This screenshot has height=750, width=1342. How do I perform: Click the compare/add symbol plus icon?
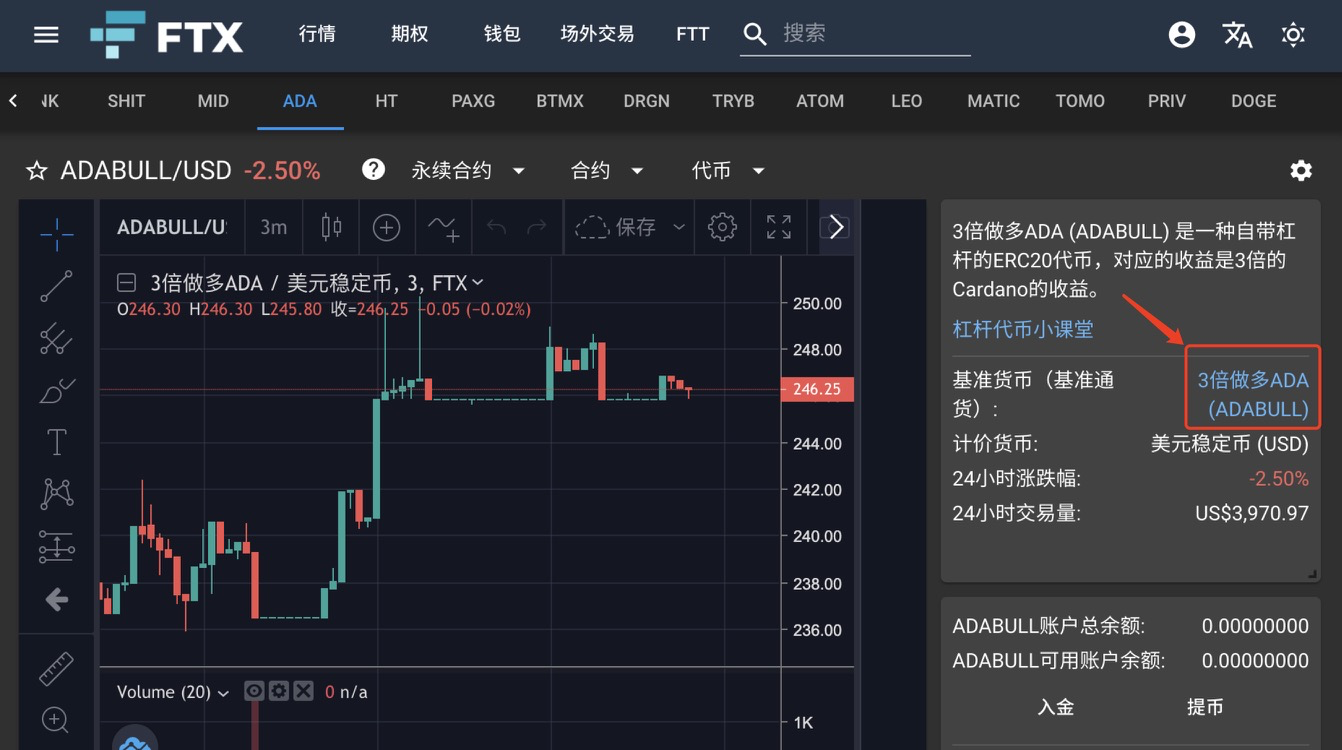coord(386,227)
